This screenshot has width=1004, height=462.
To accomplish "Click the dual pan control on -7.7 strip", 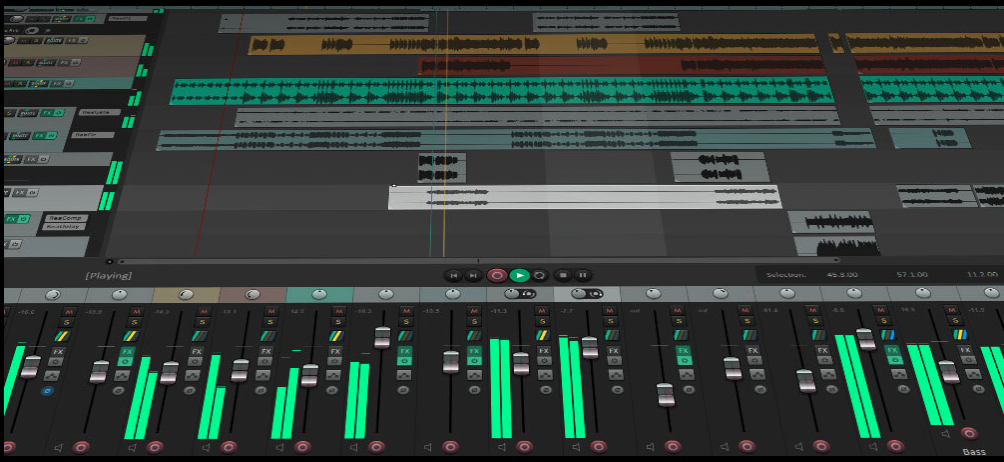I will tap(587, 294).
